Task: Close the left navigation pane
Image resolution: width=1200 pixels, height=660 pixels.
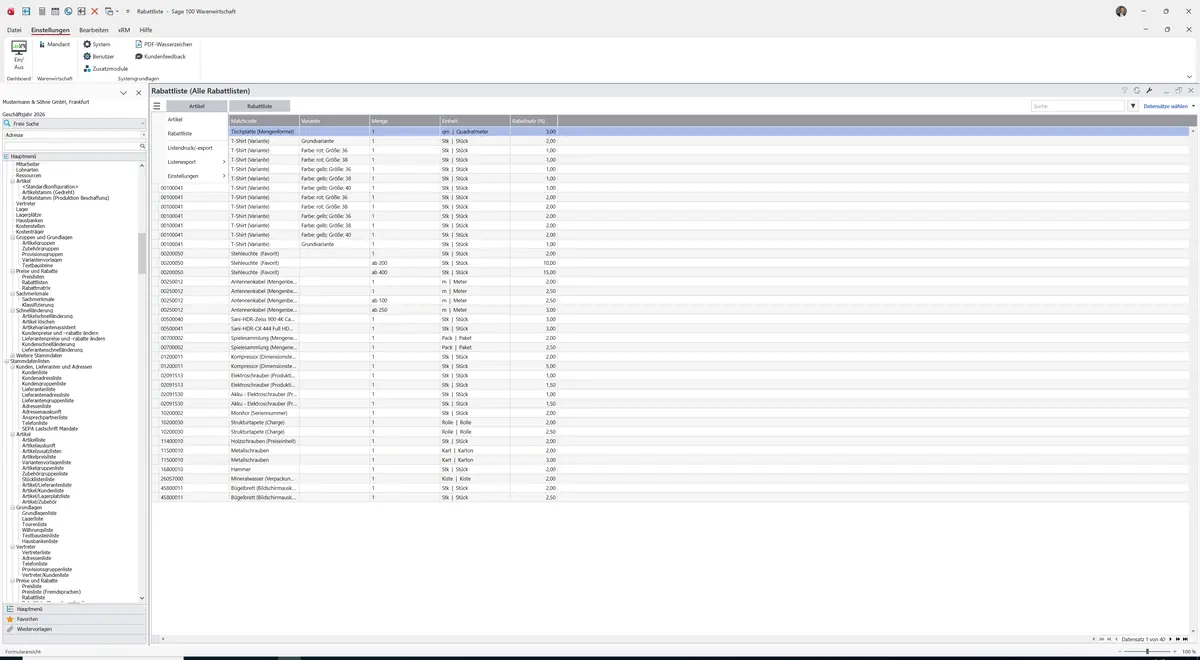Action: tap(139, 93)
